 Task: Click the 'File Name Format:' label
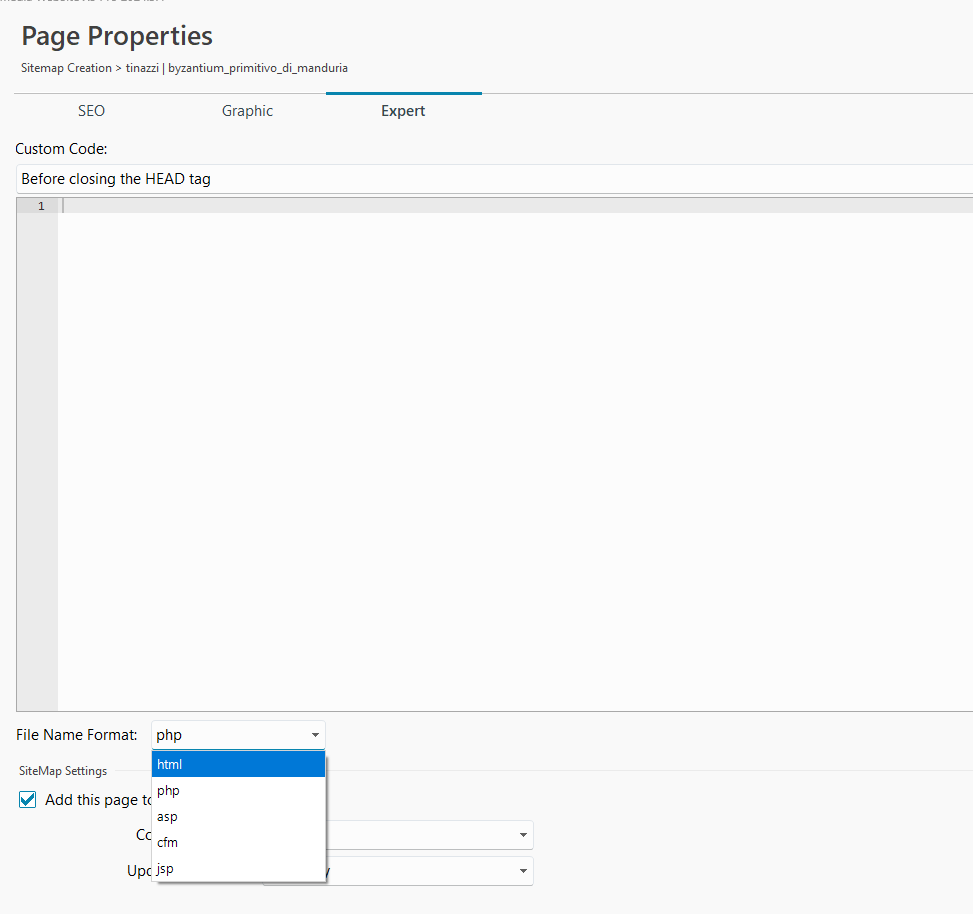(77, 735)
